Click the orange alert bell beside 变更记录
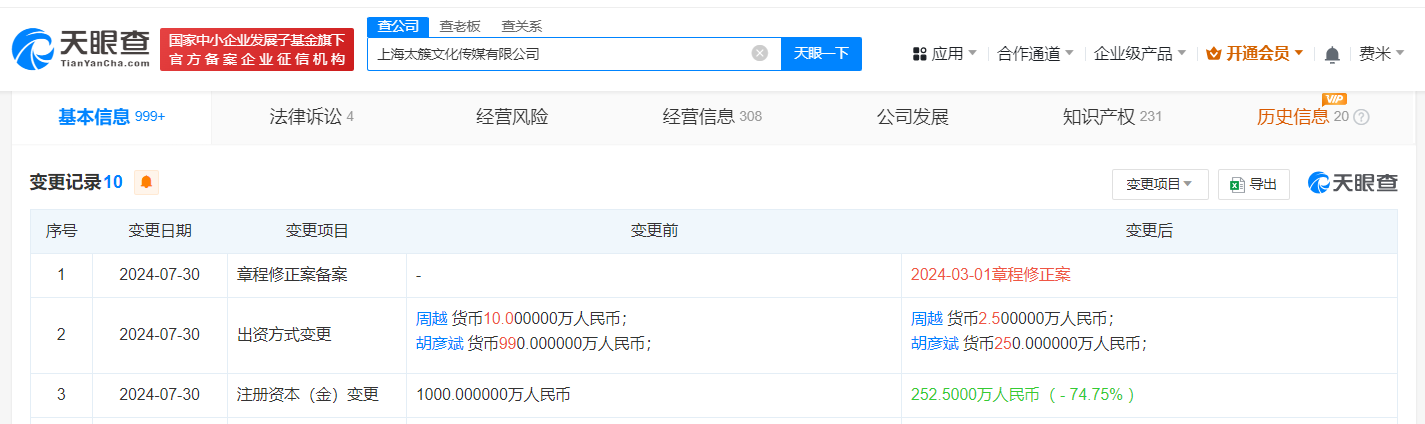This screenshot has width=1425, height=424. pos(147,182)
